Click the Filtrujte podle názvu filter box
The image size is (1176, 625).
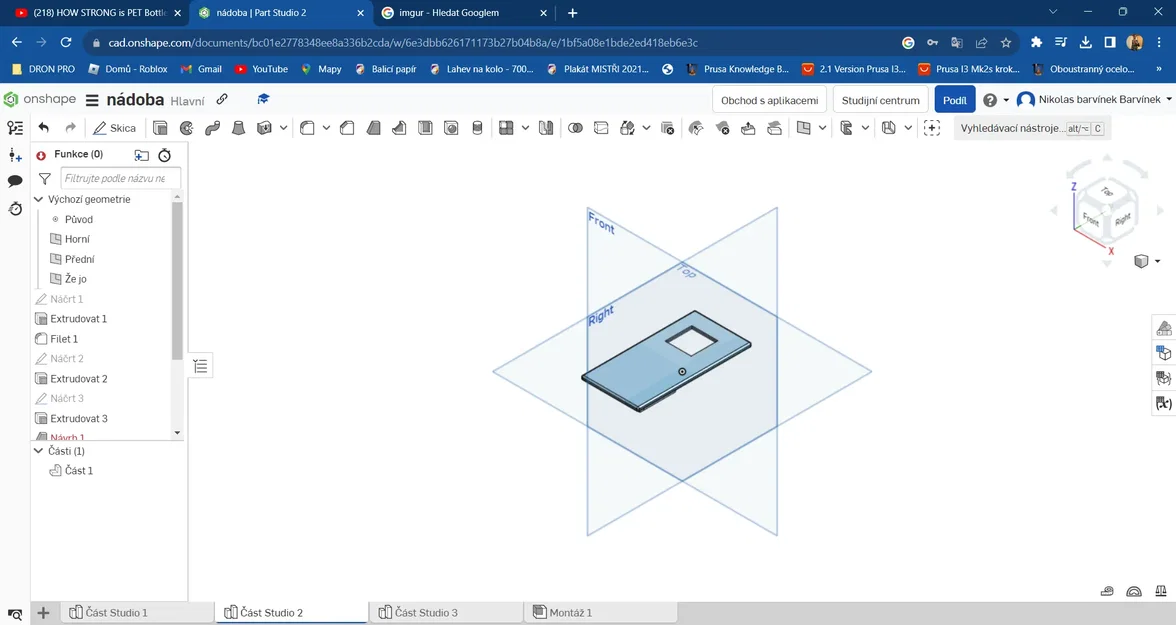coord(120,178)
